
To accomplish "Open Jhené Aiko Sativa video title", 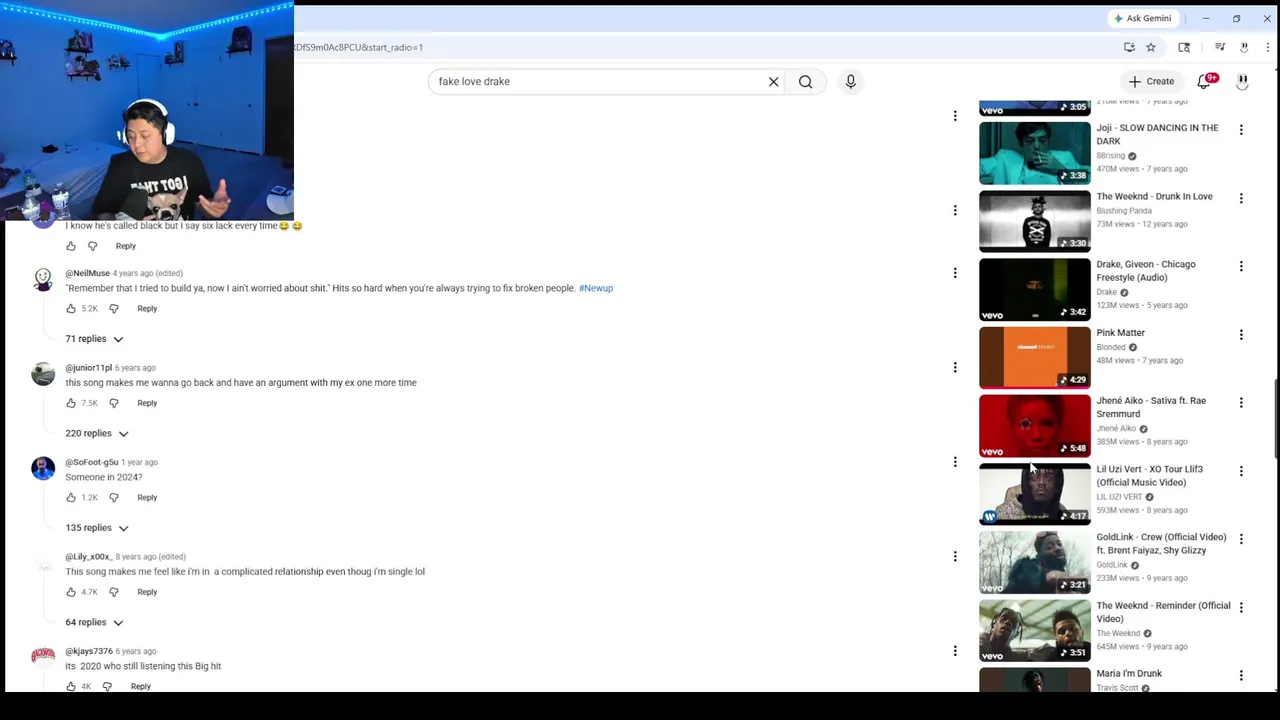I will point(1151,407).
